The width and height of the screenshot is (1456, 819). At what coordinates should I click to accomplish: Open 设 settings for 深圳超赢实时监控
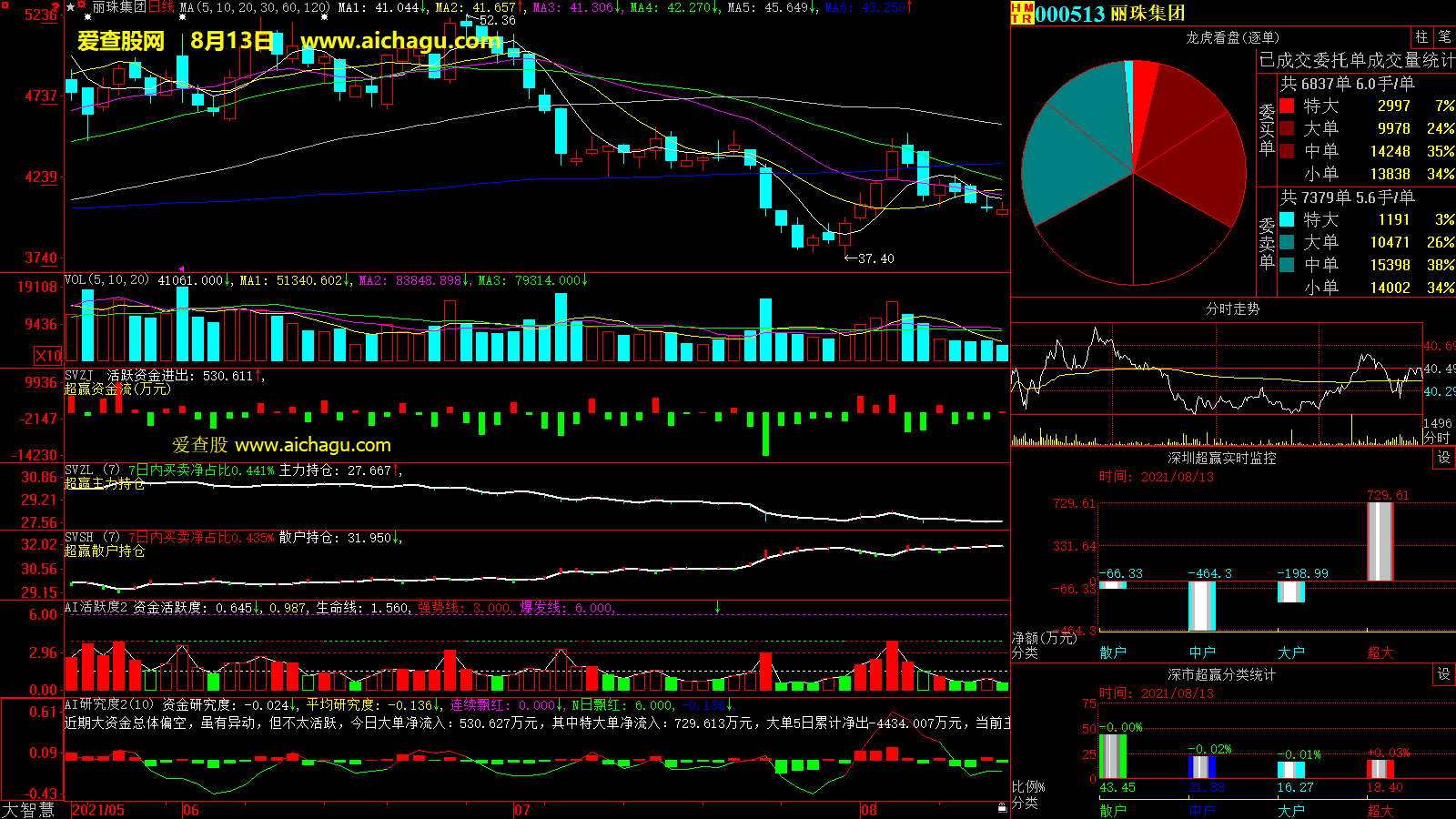pos(1444,458)
